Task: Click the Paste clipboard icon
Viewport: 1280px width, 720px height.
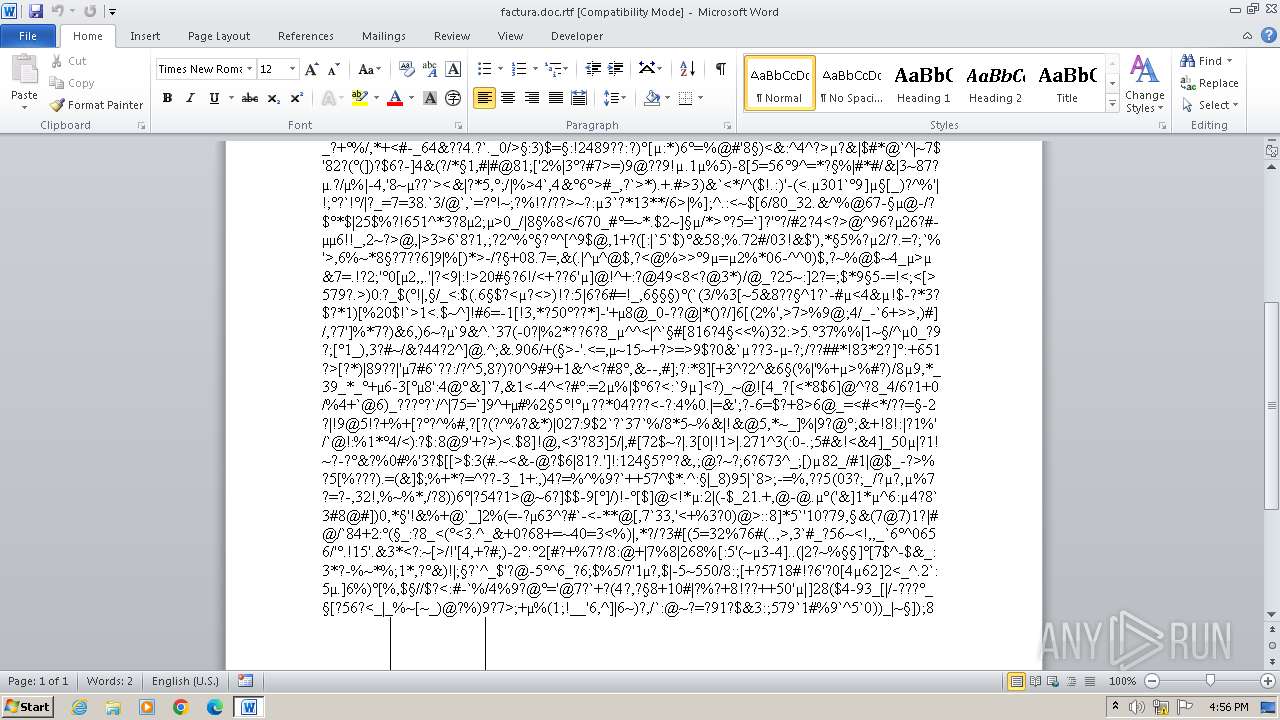Action: coord(24,70)
